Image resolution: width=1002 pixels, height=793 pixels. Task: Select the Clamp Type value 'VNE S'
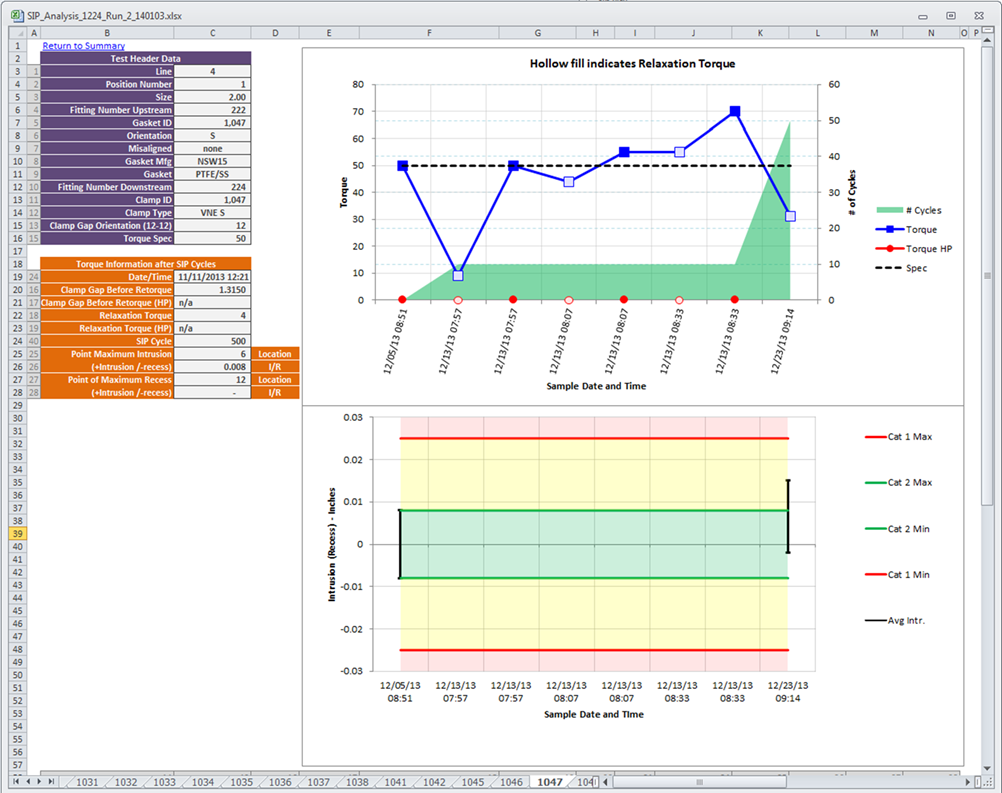tap(212, 213)
